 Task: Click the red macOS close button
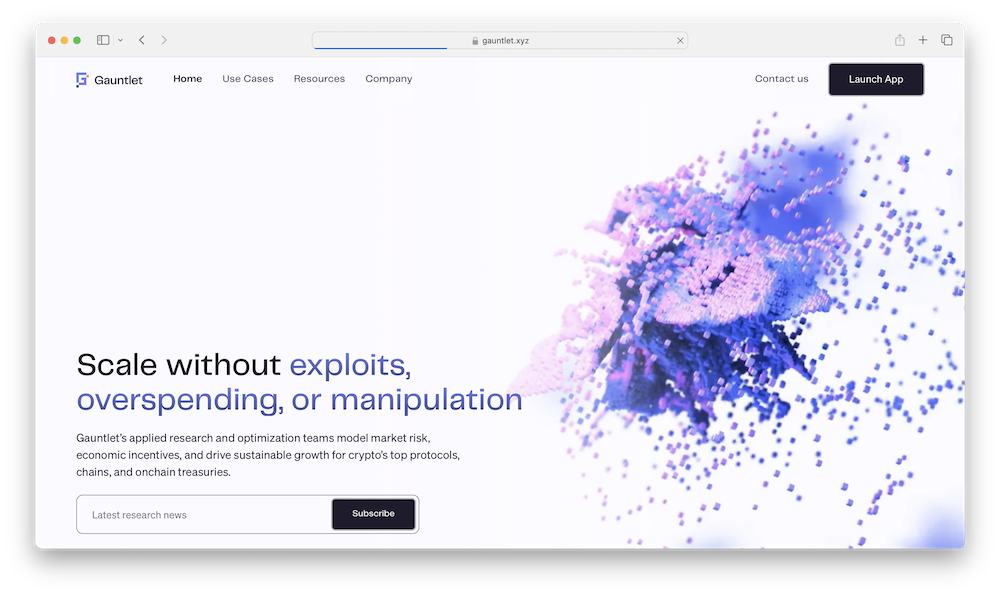pos(52,40)
